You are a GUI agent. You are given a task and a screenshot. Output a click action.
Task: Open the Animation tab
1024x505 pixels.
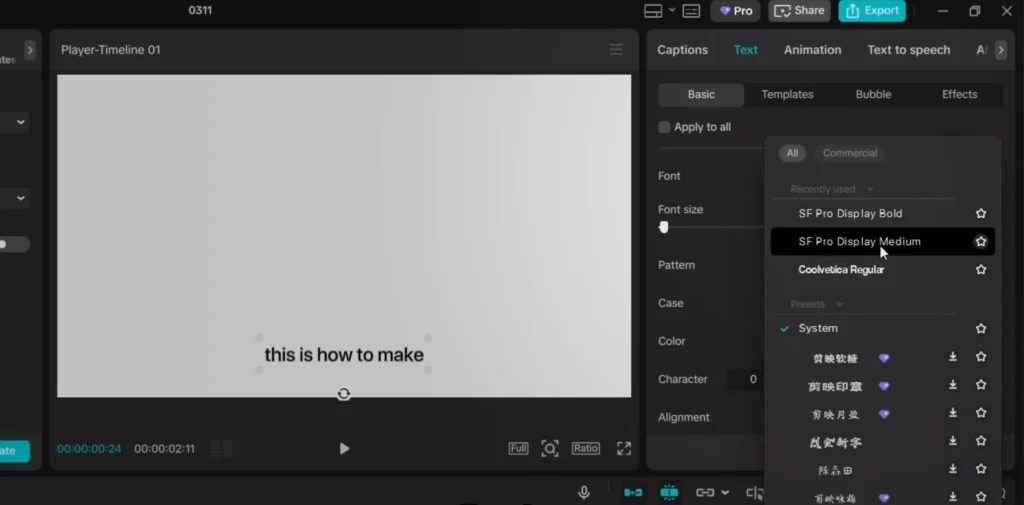[812, 50]
